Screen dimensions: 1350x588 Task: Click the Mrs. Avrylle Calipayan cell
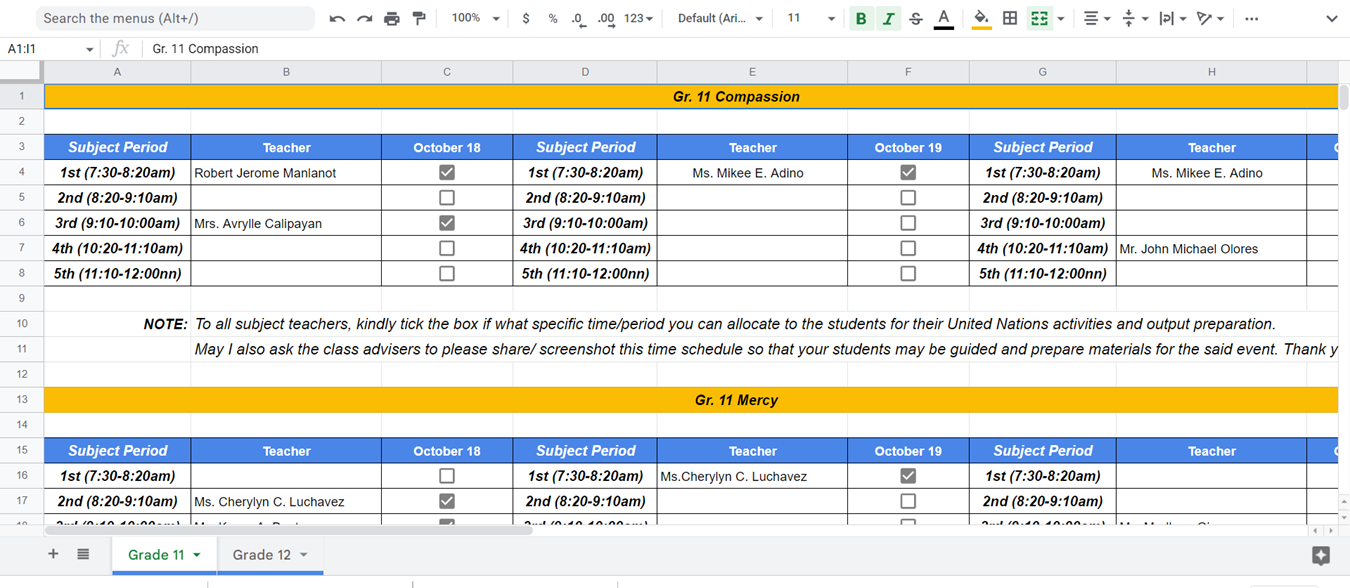(x=286, y=223)
